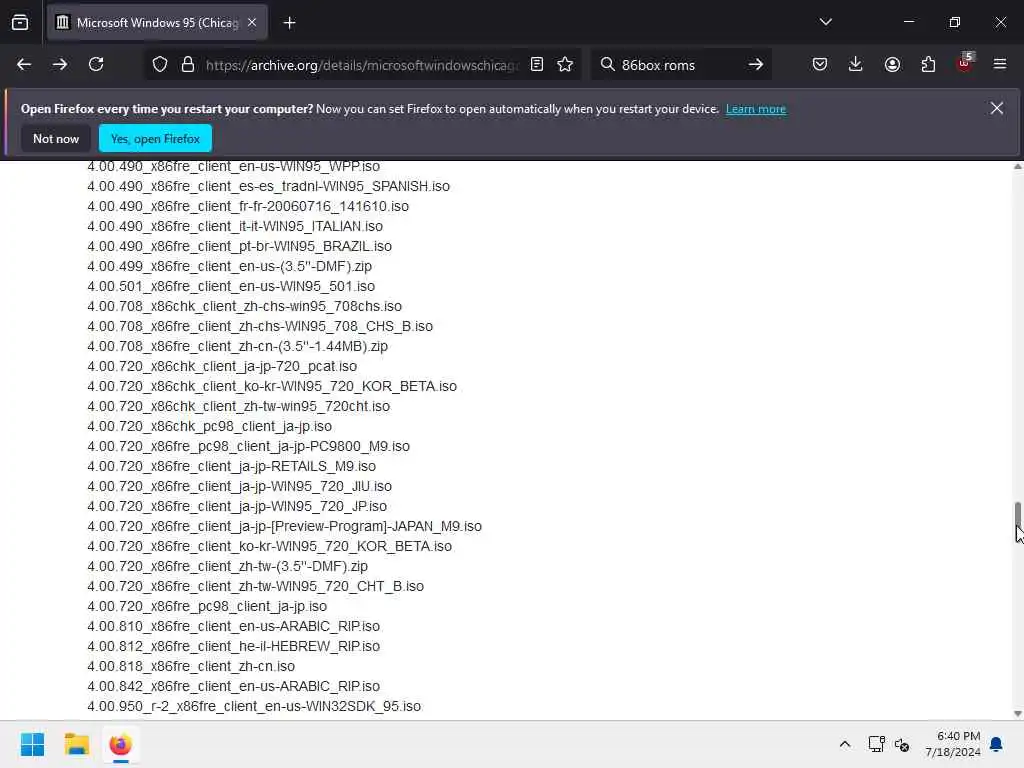
Task: Select 4.00.720 zh-tw (3.5''-DMF).zip file
Action: (x=228, y=566)
